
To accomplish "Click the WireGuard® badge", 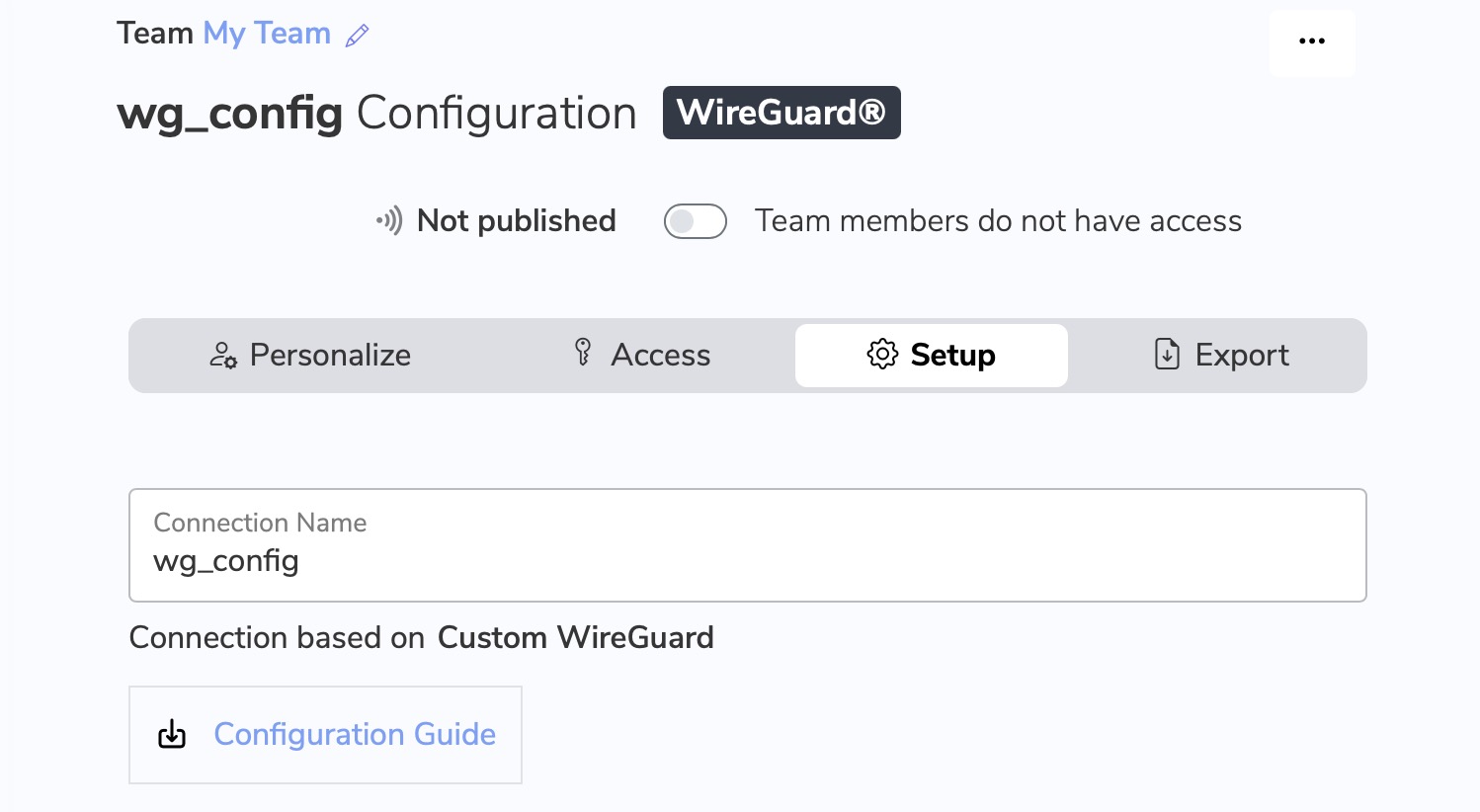I will point(781,113).
